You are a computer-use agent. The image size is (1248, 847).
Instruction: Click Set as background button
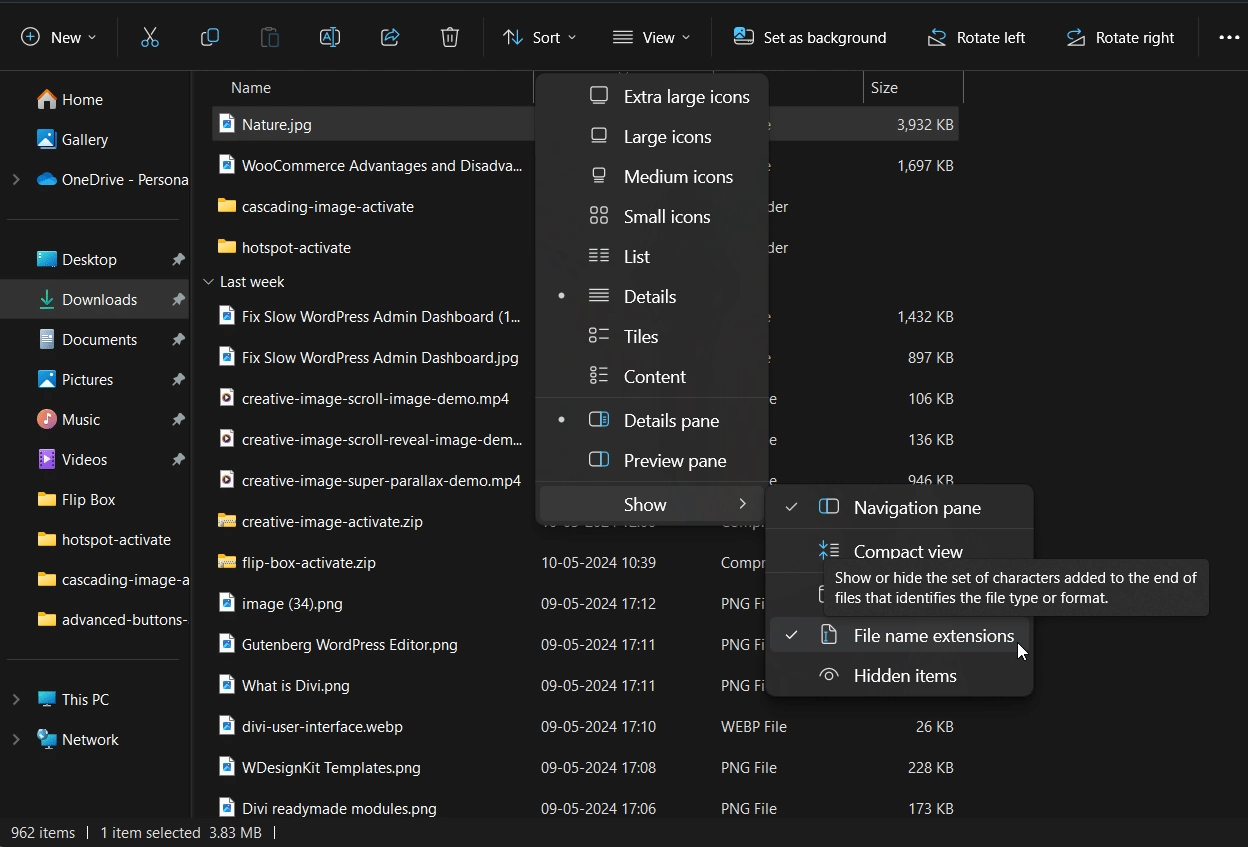point(810,37)
